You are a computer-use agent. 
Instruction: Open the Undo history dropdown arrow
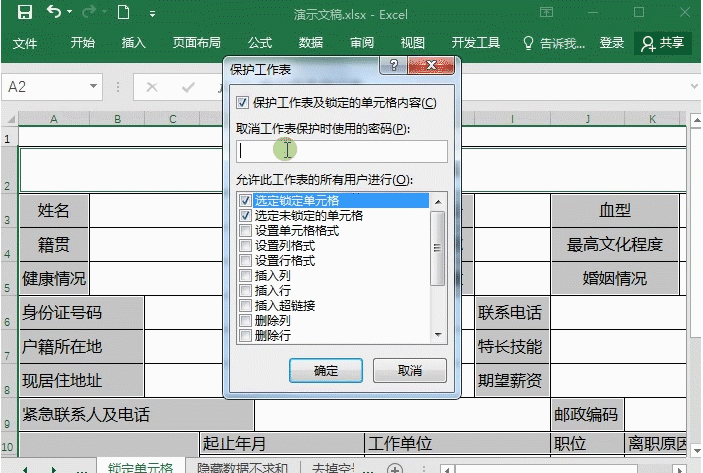pyautogui.click(x=69, y=12)
